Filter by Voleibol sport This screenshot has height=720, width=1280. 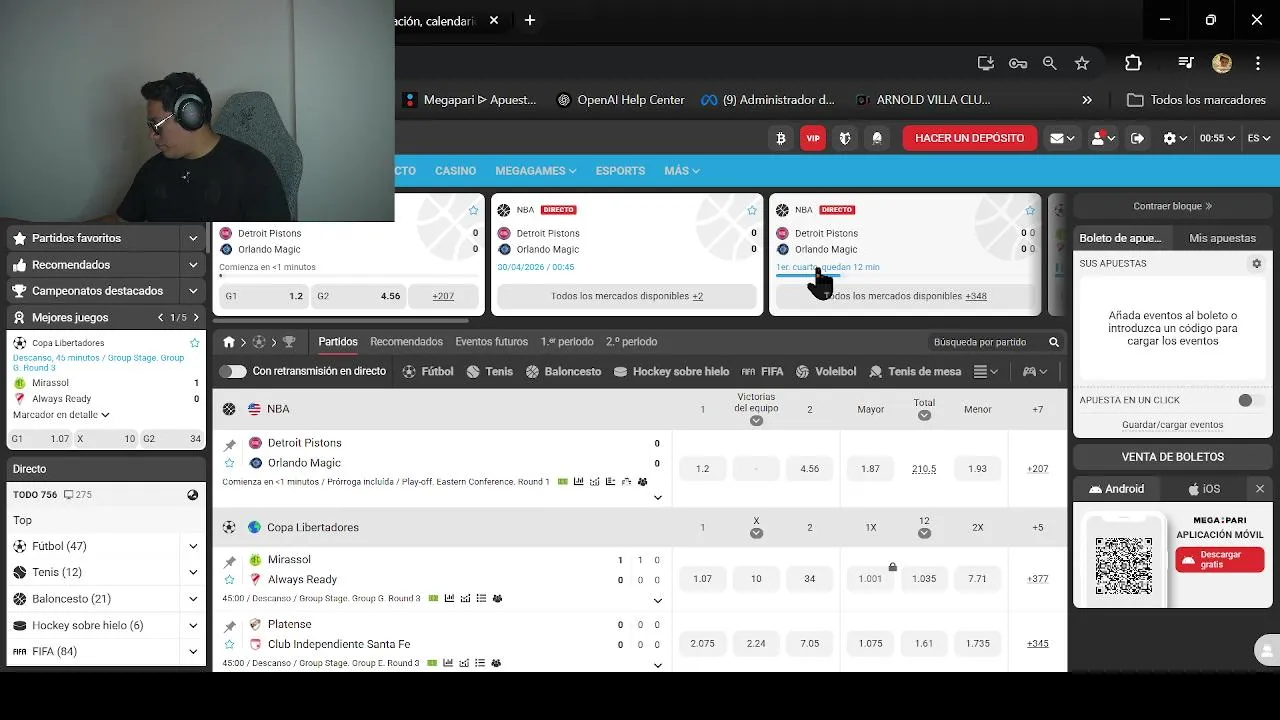(826, 371)
